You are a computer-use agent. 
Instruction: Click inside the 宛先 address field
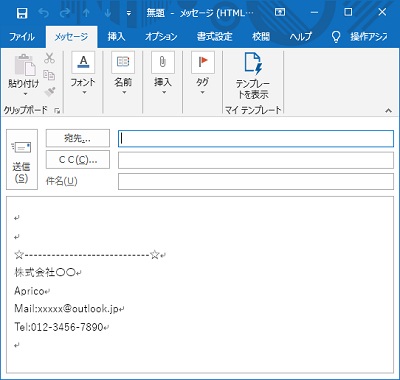click(x=256, y=139)
